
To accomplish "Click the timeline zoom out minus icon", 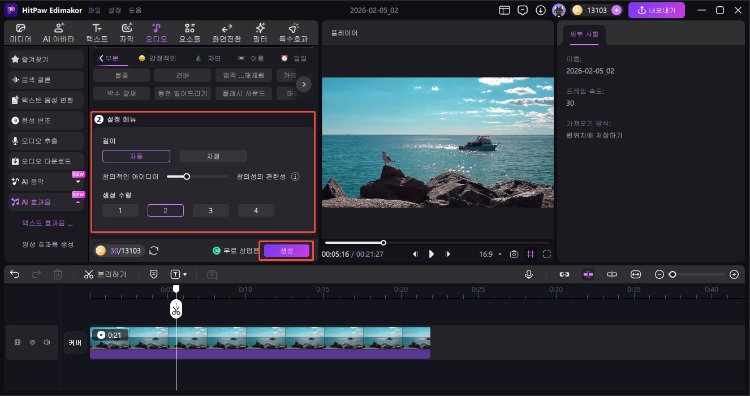I will pos(659,274).
